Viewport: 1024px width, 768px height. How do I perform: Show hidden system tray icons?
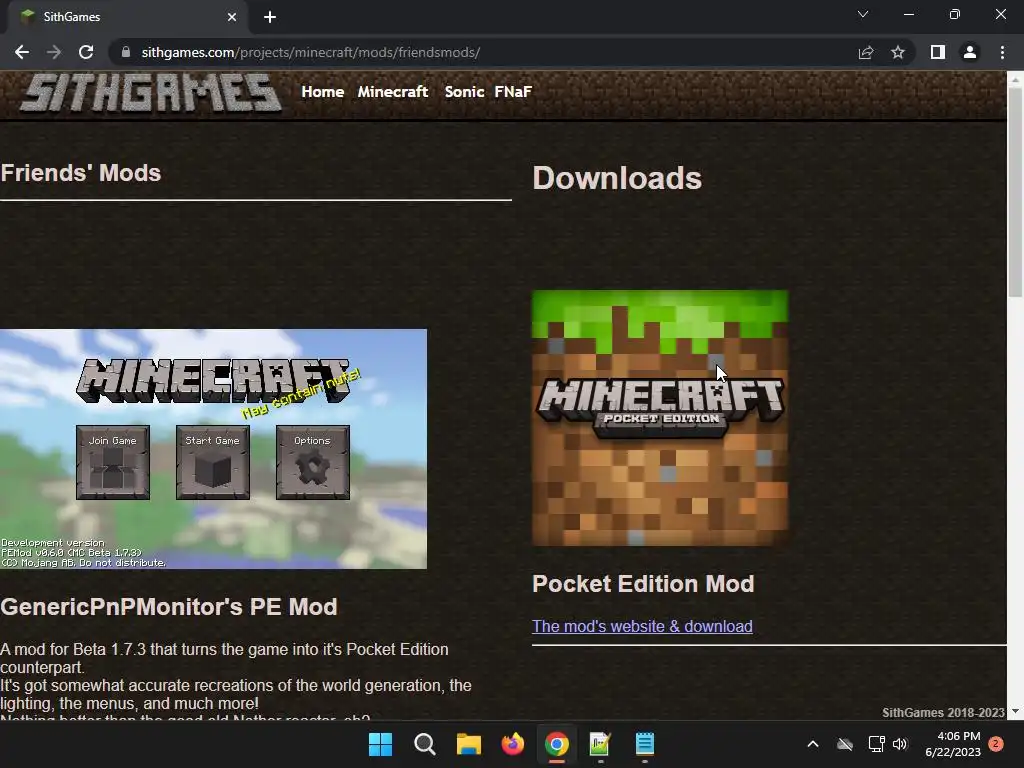point(813,744)
